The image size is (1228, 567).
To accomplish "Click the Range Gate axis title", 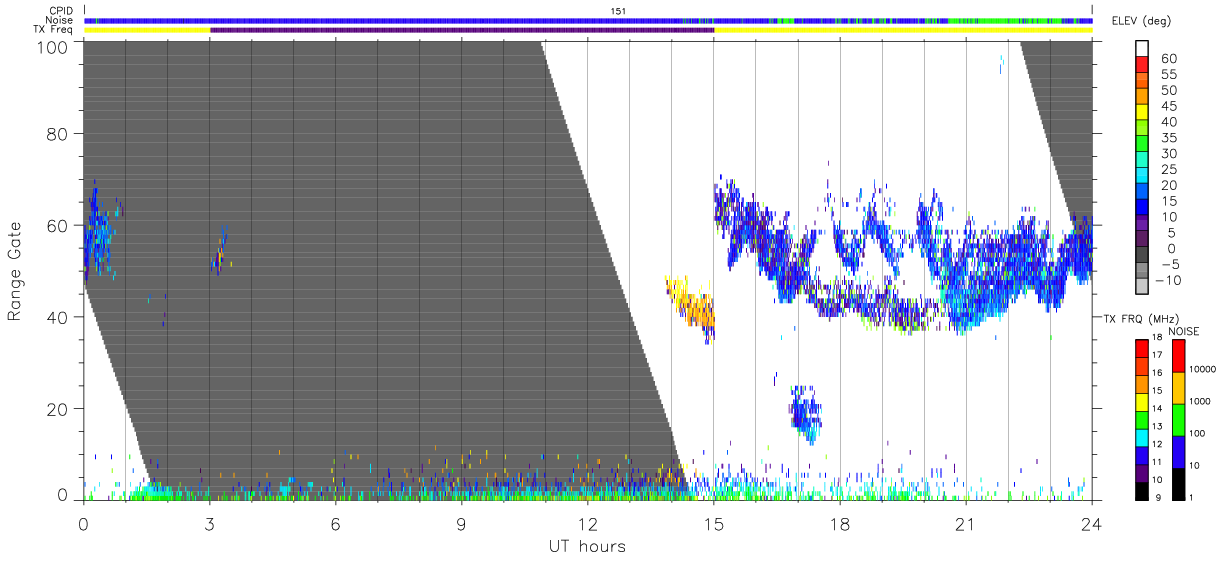I will coord(15,271).
